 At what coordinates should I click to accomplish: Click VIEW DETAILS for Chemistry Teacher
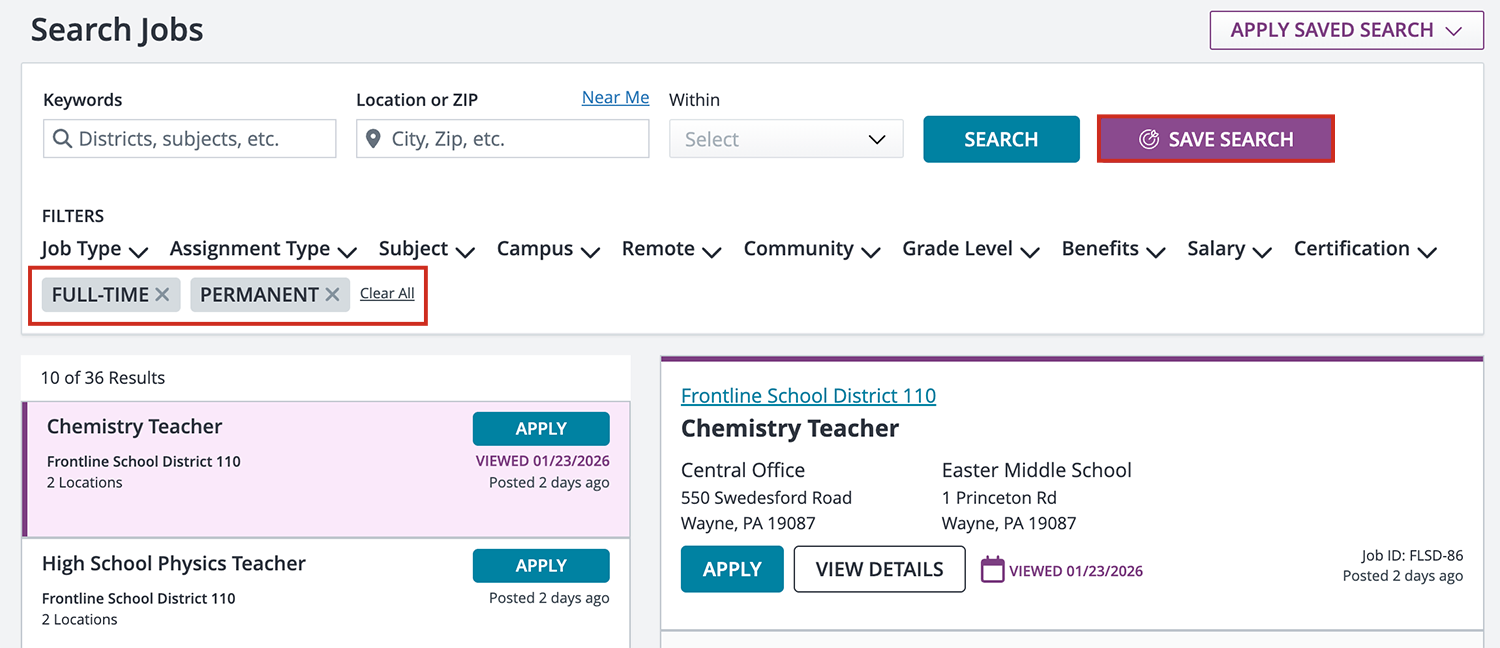879,569
